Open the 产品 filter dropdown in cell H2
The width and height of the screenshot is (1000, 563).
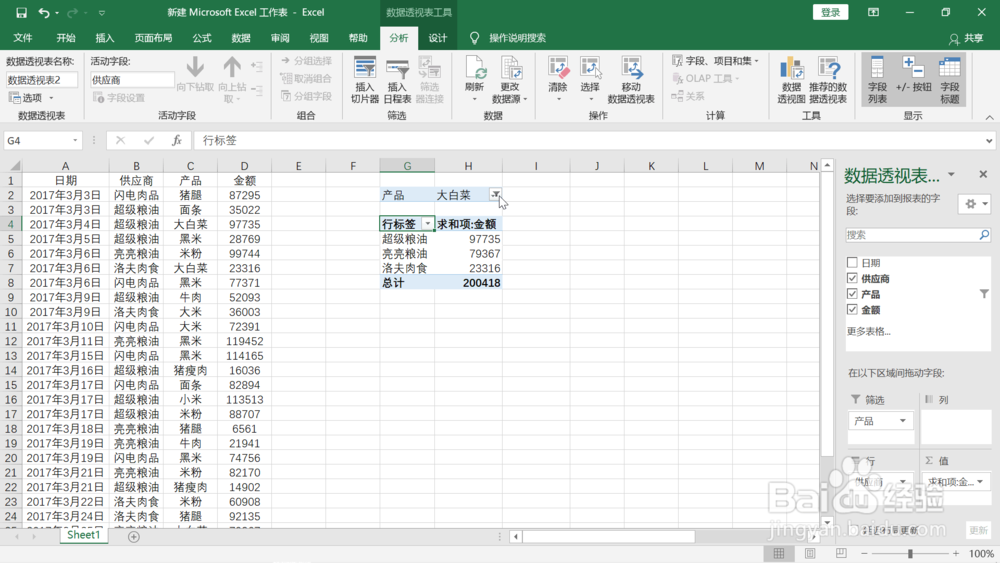(495, 194)
